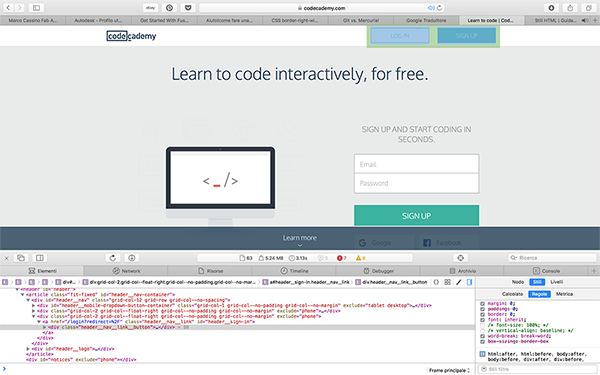
Task: Click the resources count 63 indicator
Action: point(246,258)
